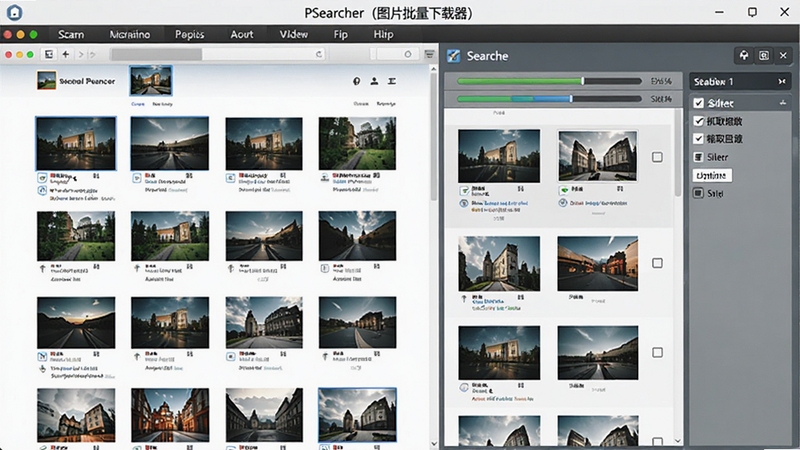Open the Fip menu
The width and height of the screenshot is (800, 450).
pyautogui.click(x=340, y=34)
